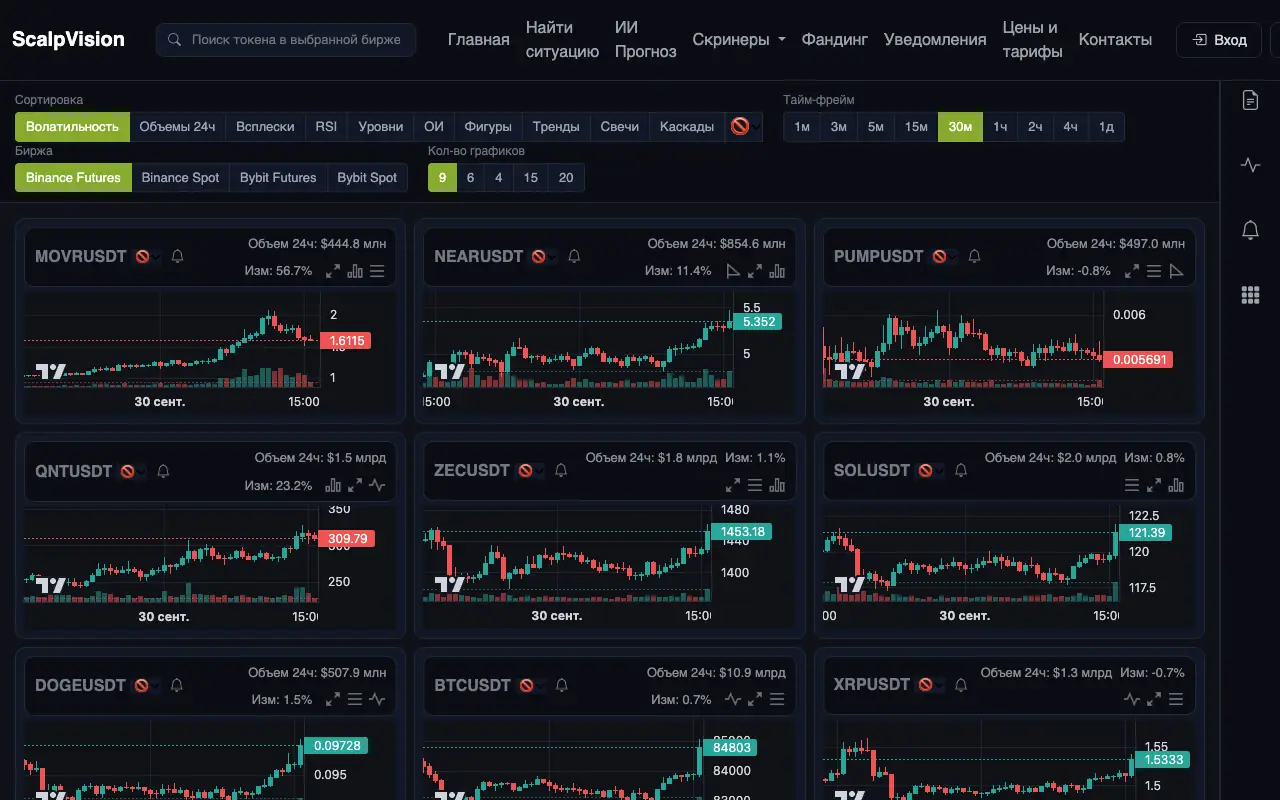Show 6 charts on the grid
This screenshot has width=1280, height=800.
coord(470,178)
